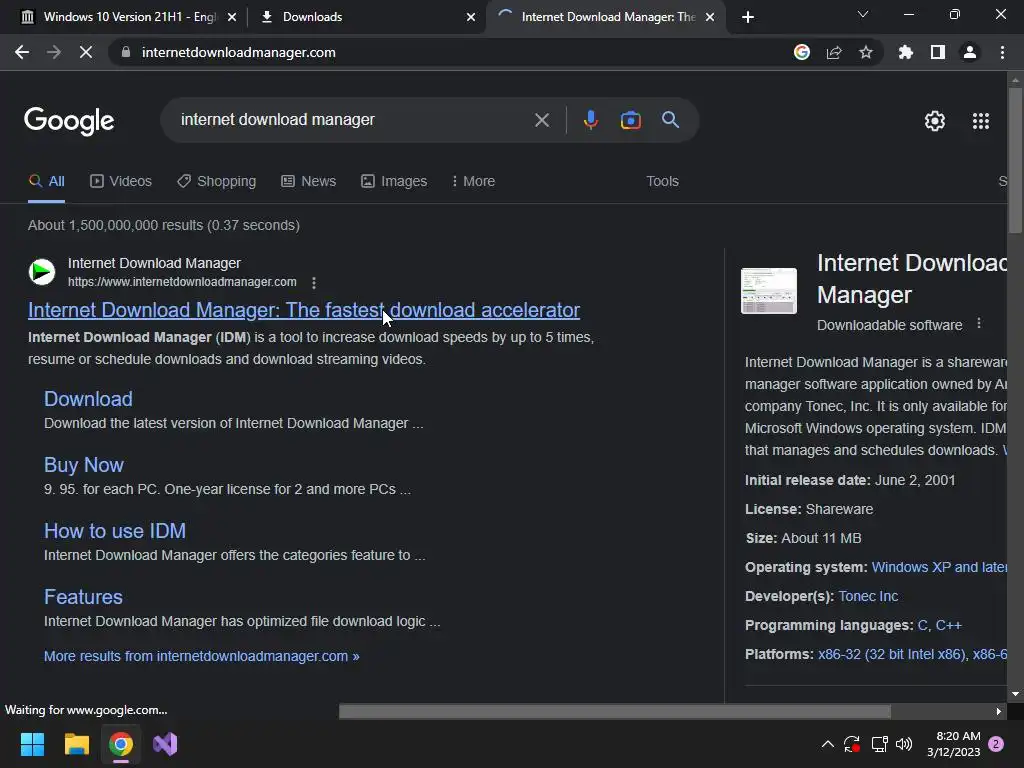This screenshot has width=1024, height=768.
Task: Open File Explorer from the taskbar
Action: (x=76, y=744)
